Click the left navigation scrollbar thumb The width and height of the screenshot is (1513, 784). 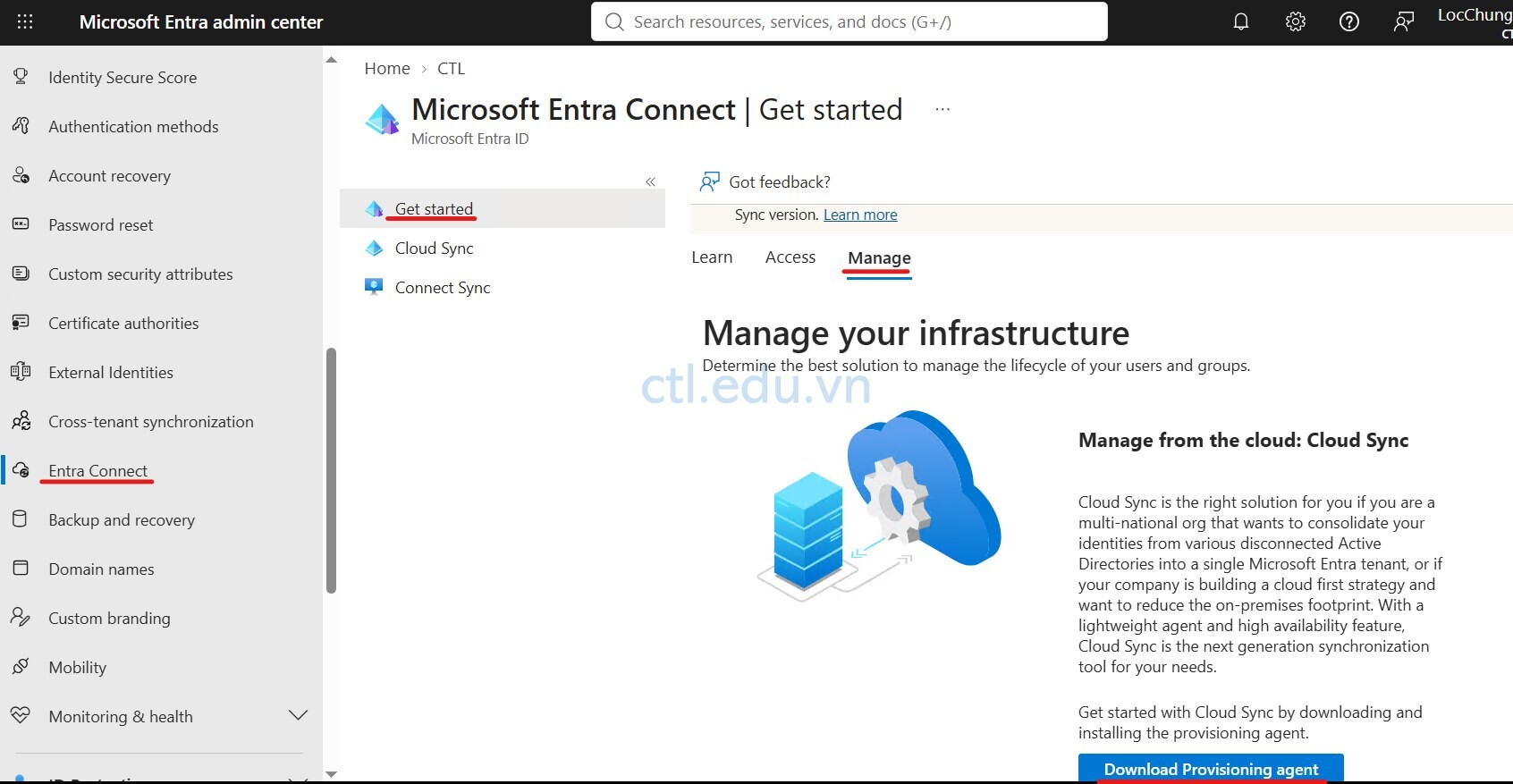pyautogui.click(x=332, y=470)
